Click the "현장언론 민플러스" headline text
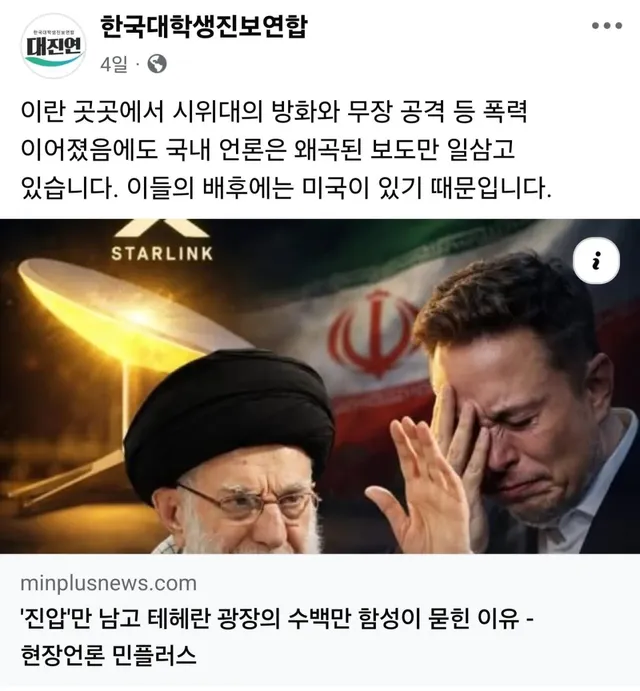 [x=108, y=654]
